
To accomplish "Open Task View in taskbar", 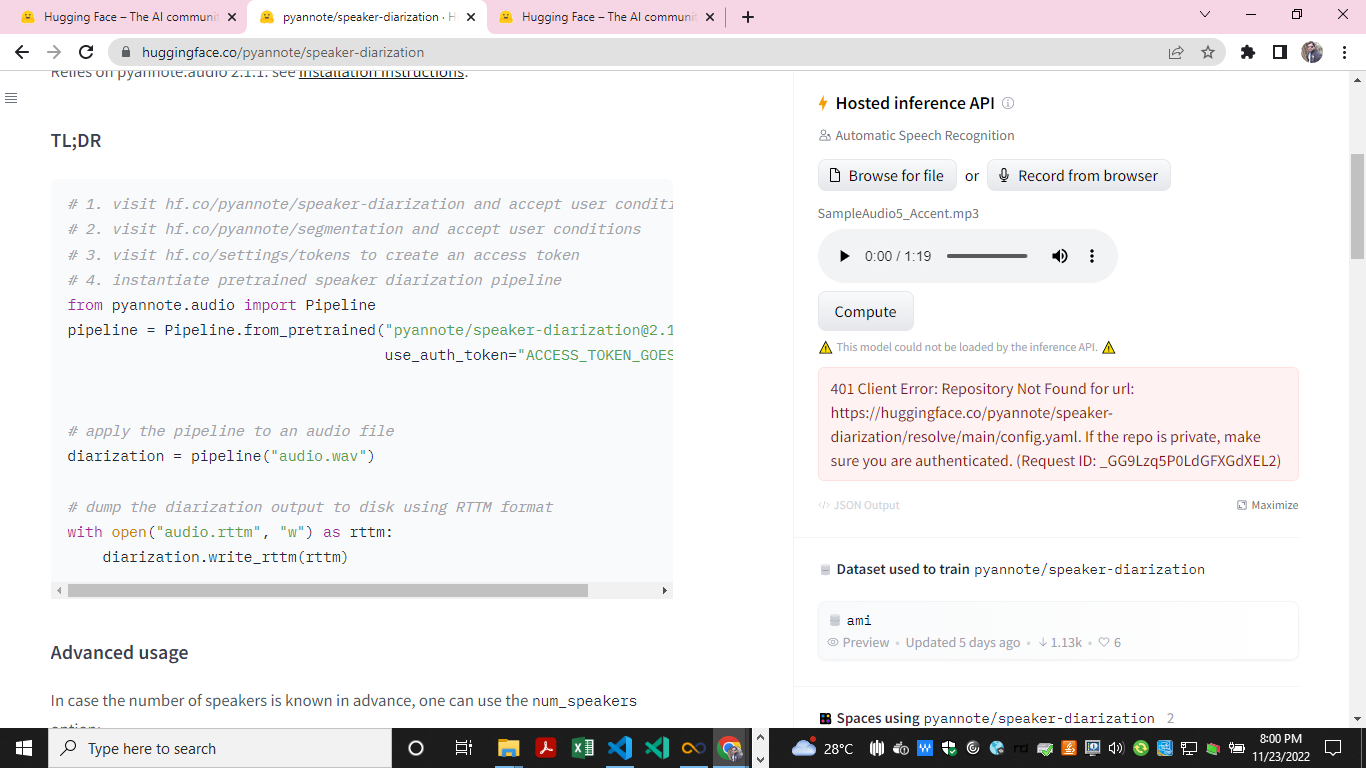I will tap(463, 748).
